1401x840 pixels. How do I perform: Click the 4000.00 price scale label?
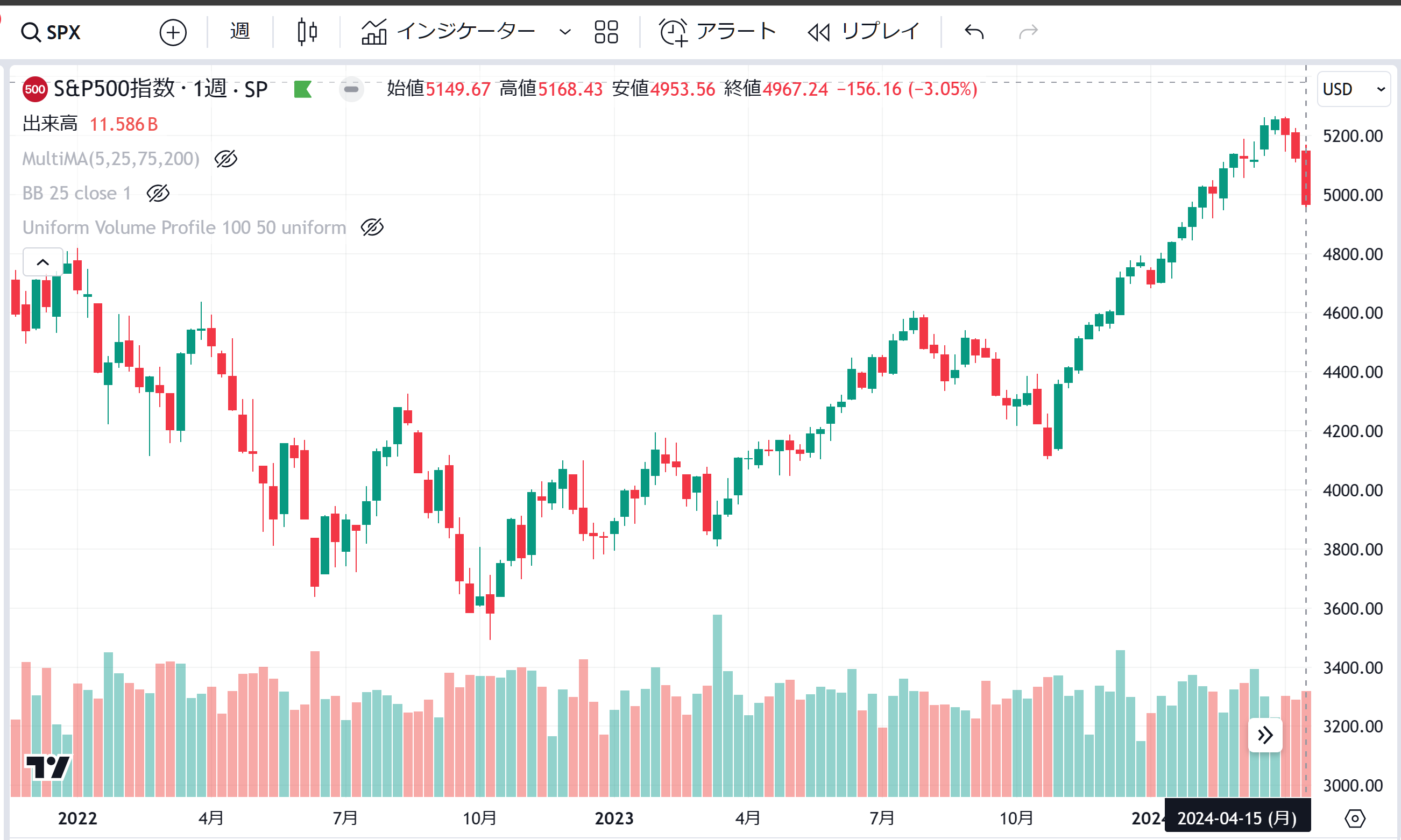pos(1353,490)
